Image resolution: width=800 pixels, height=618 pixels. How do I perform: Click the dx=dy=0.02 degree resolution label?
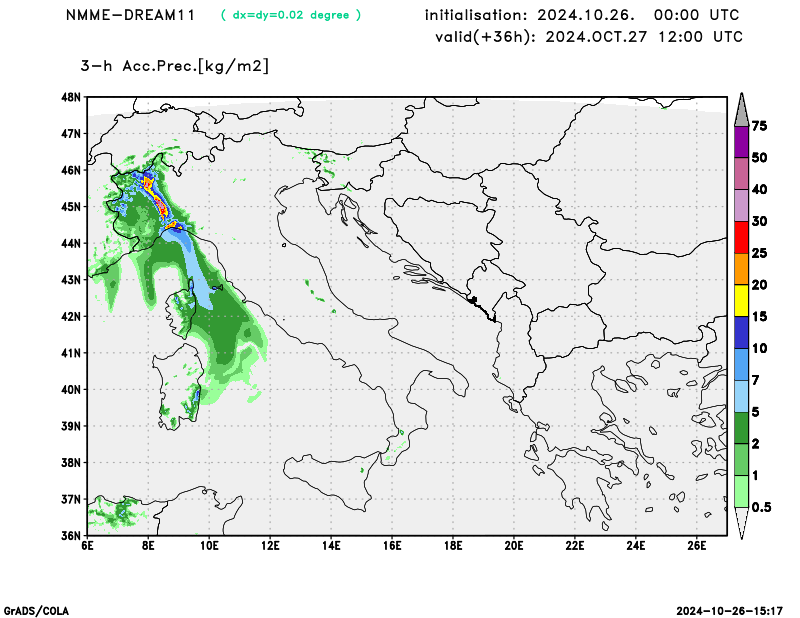(x=291, y=15)
